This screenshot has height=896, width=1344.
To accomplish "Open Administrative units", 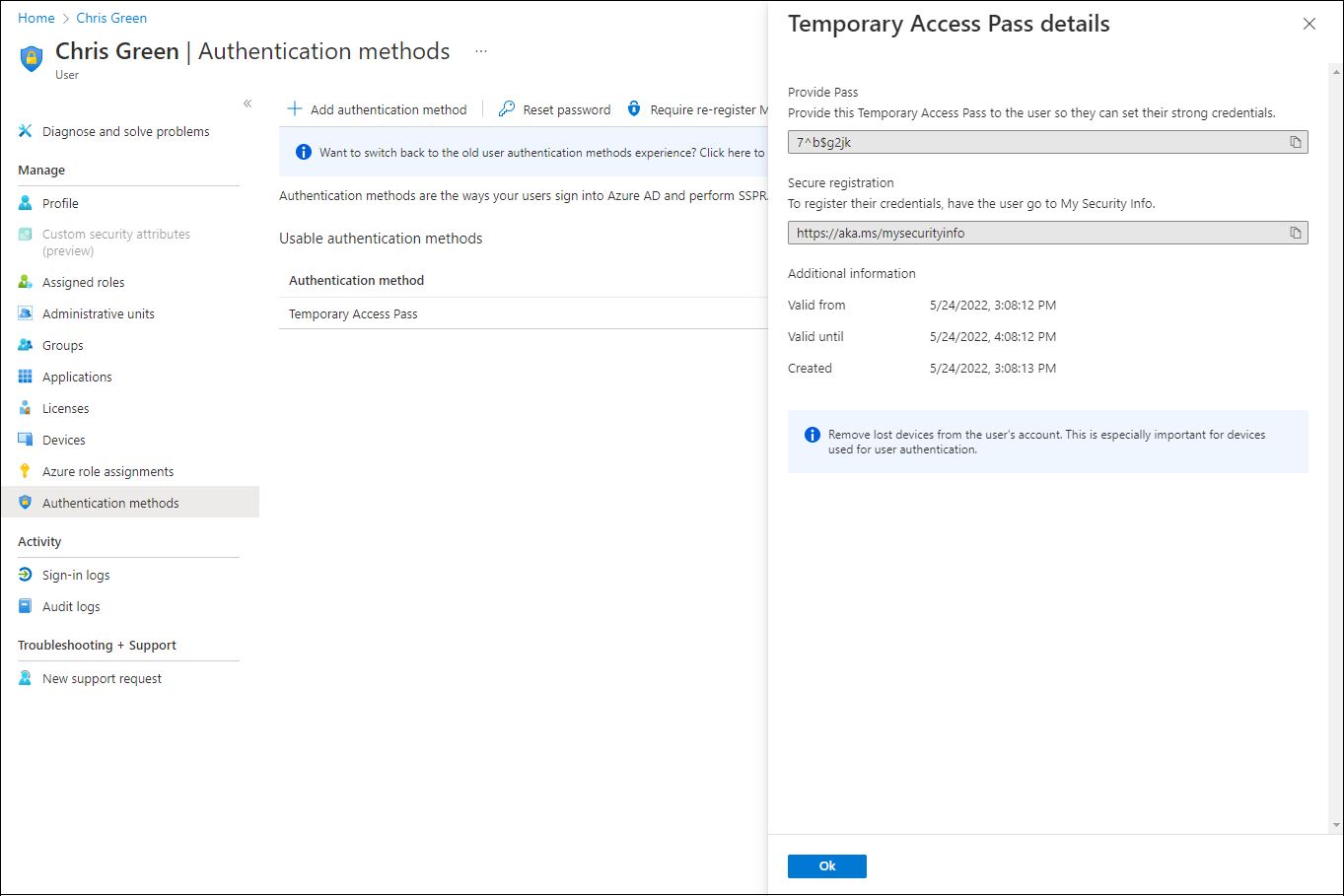I will pyautogui.click(x=98, y=312).
